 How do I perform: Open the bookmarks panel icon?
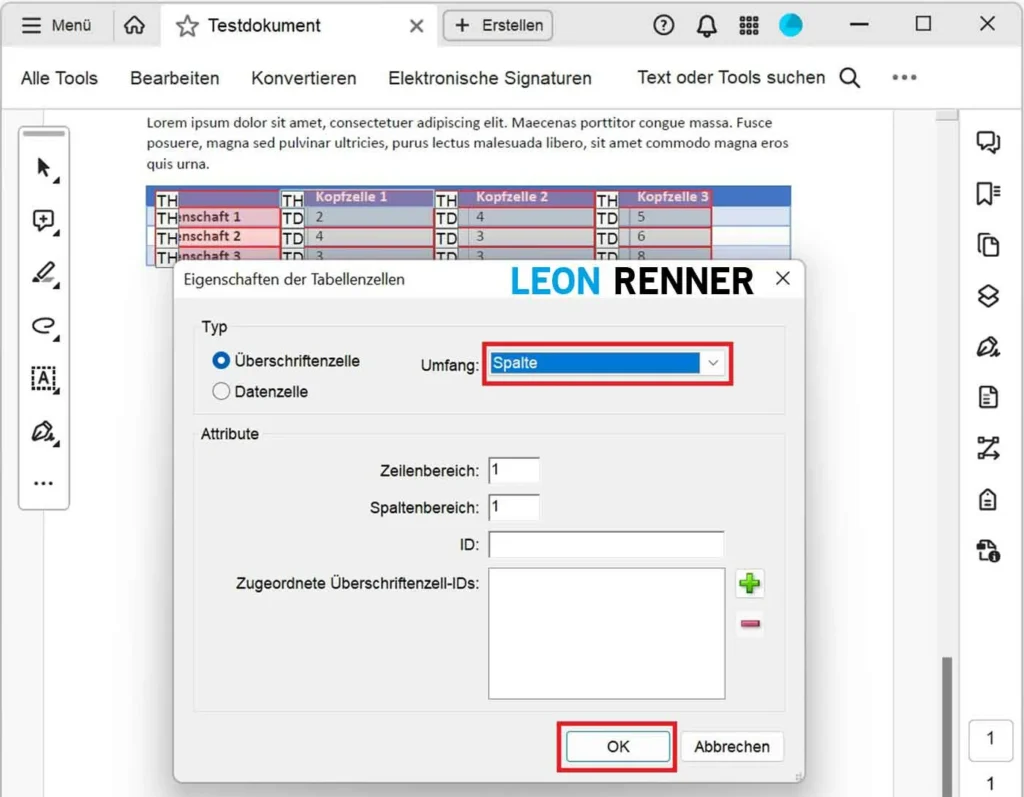[x=988, y=193]
